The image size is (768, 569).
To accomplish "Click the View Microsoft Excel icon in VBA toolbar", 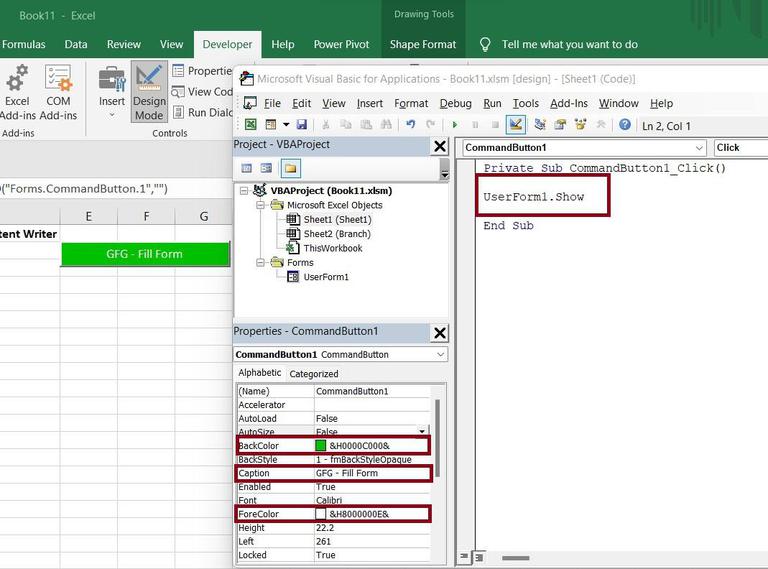I will tap(250, 125).
